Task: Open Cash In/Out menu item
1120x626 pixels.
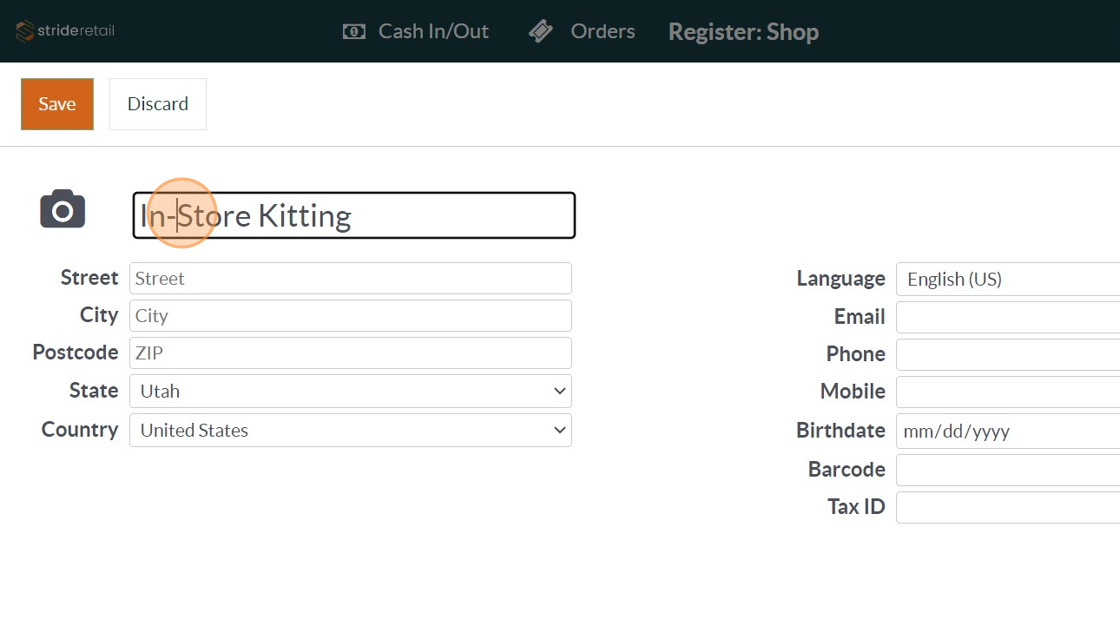Action: 433,31
